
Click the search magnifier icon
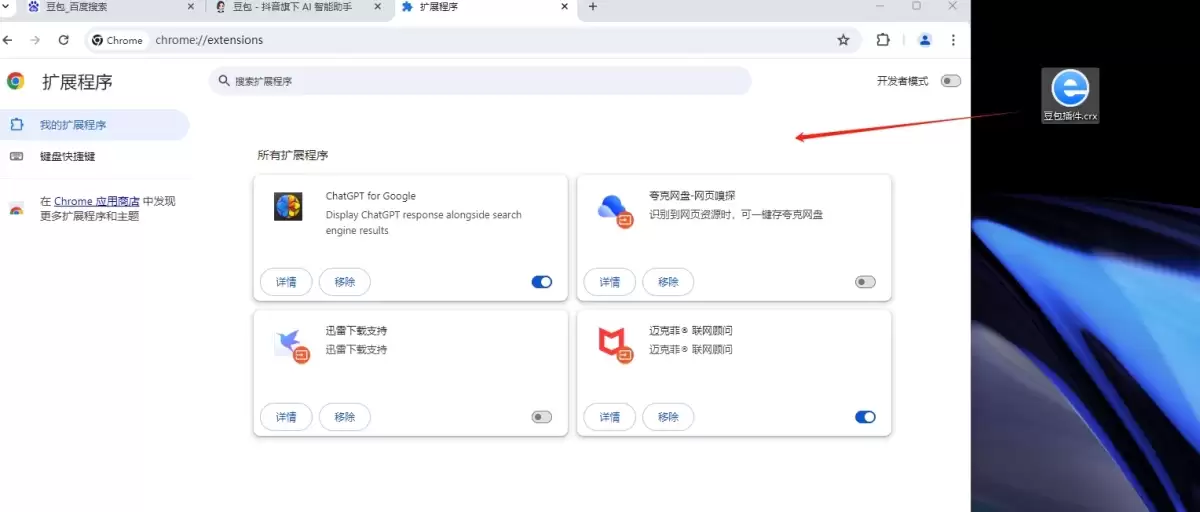click(223, 81)
